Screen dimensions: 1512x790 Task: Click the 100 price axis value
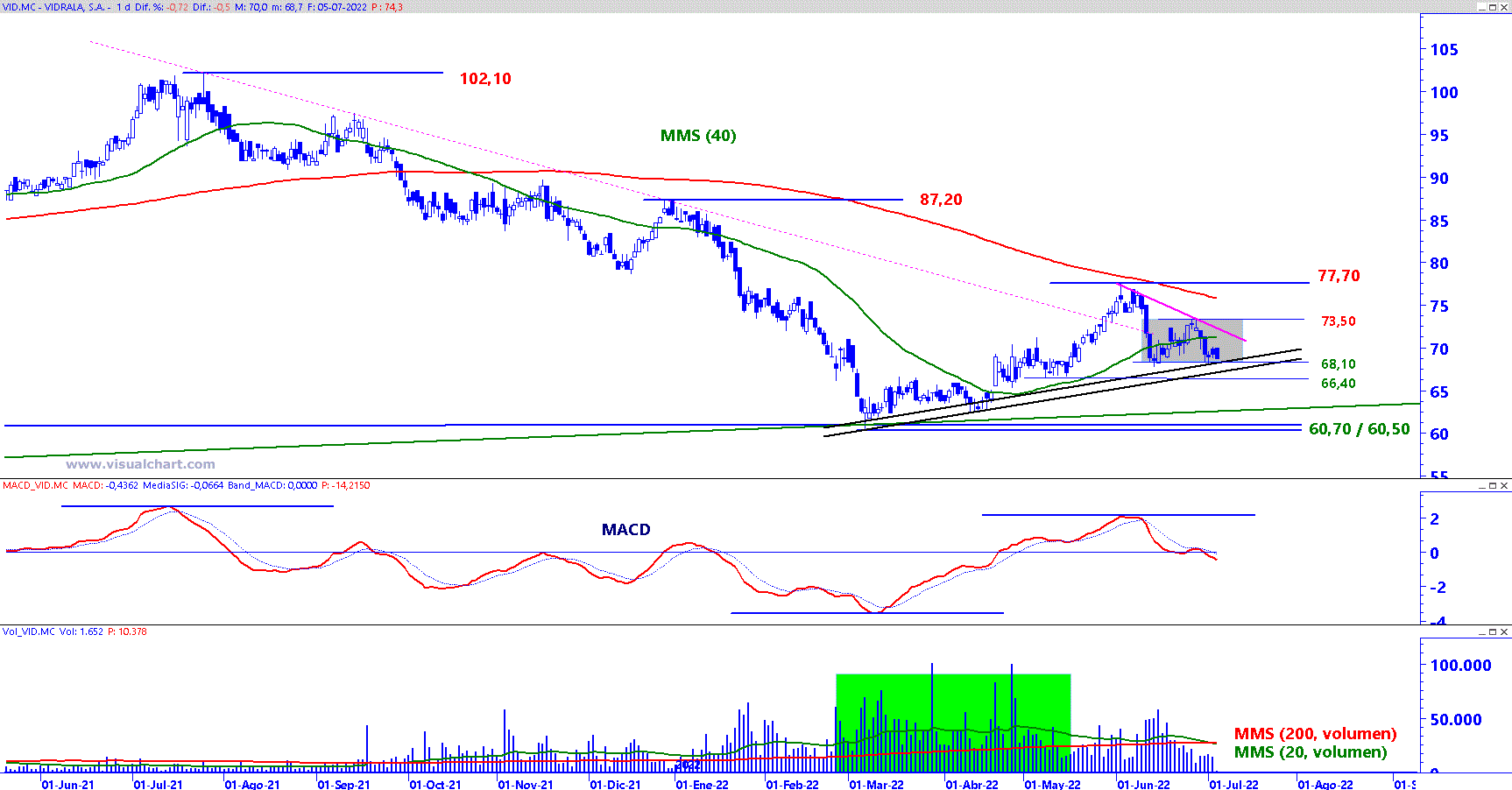click(1444, 93)
